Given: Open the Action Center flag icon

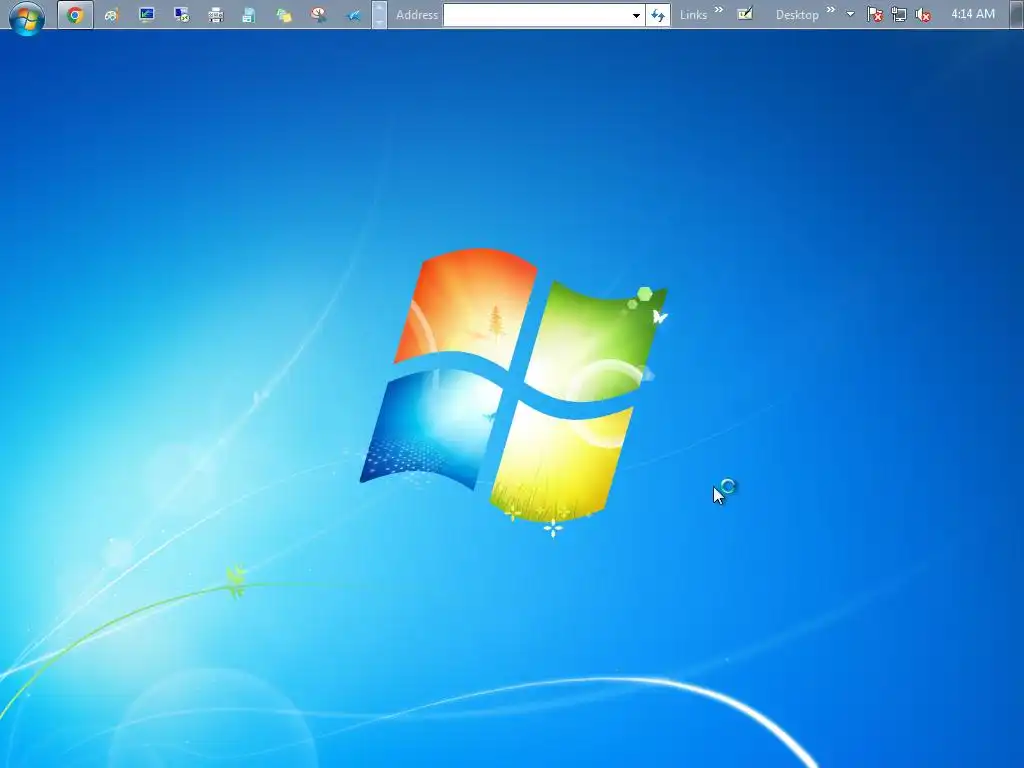Looking at the screenshot, I should point(875,14).
